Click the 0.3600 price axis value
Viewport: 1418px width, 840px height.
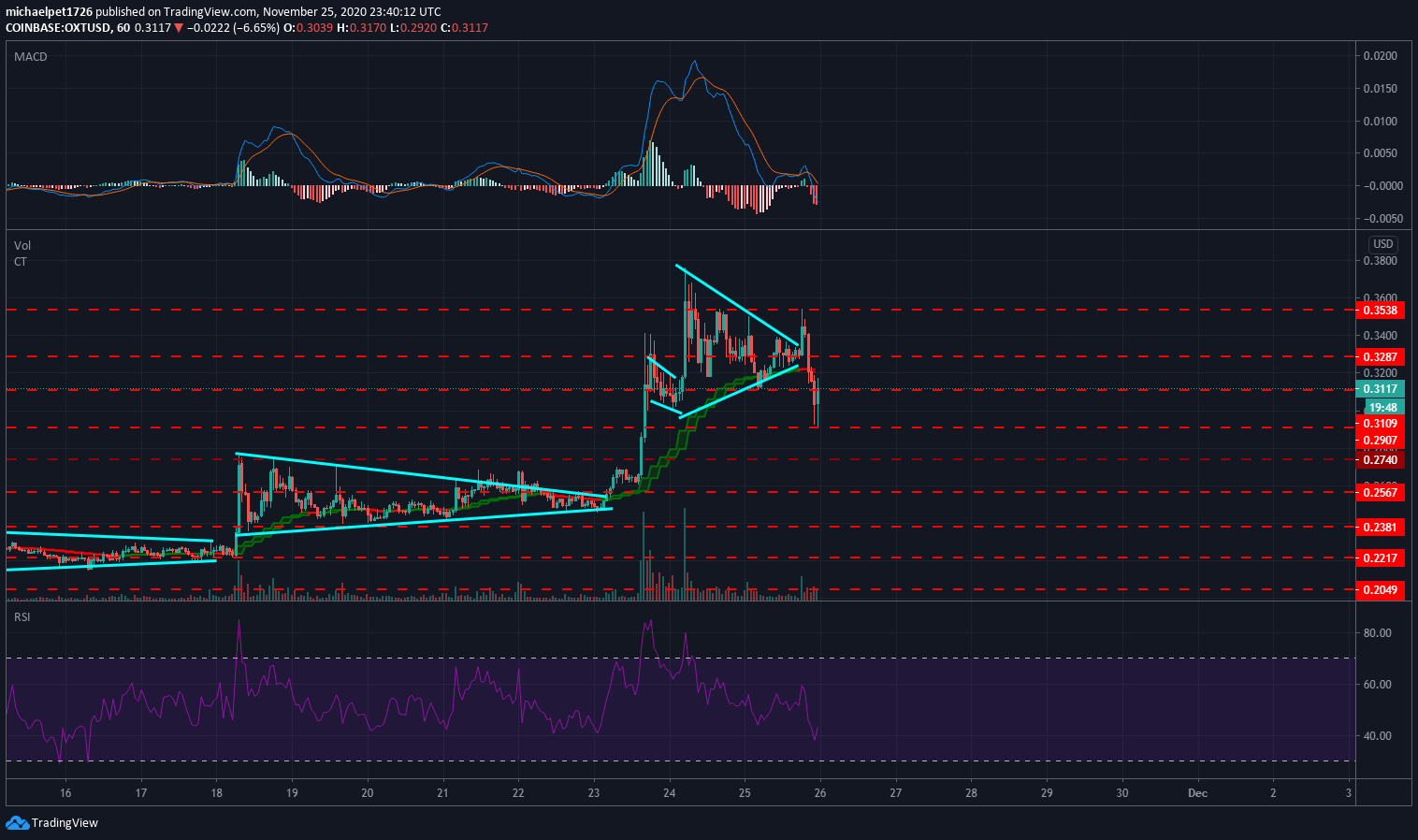pos(1380,298)
